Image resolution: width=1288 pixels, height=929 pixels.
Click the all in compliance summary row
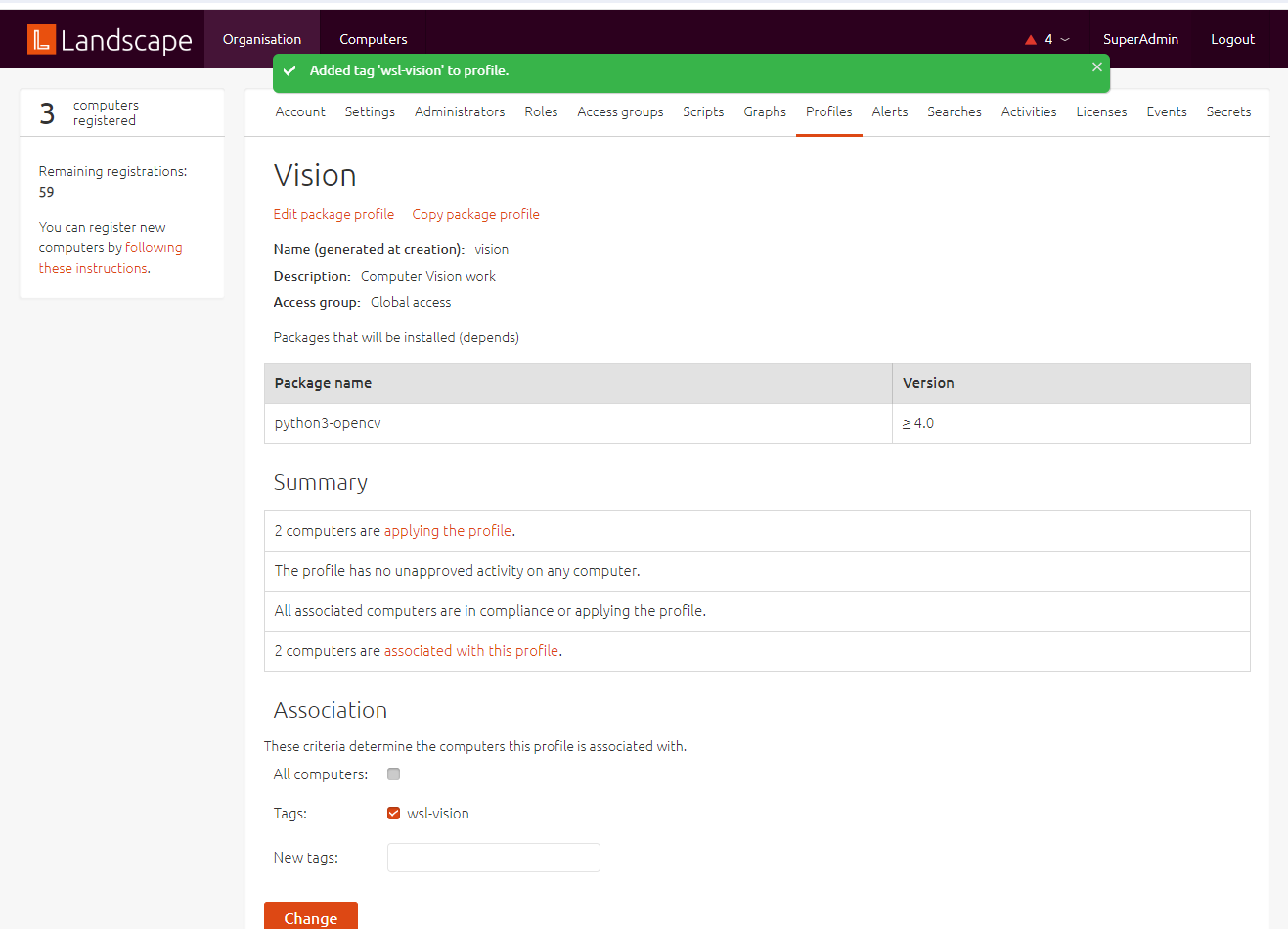coord(757,611)
